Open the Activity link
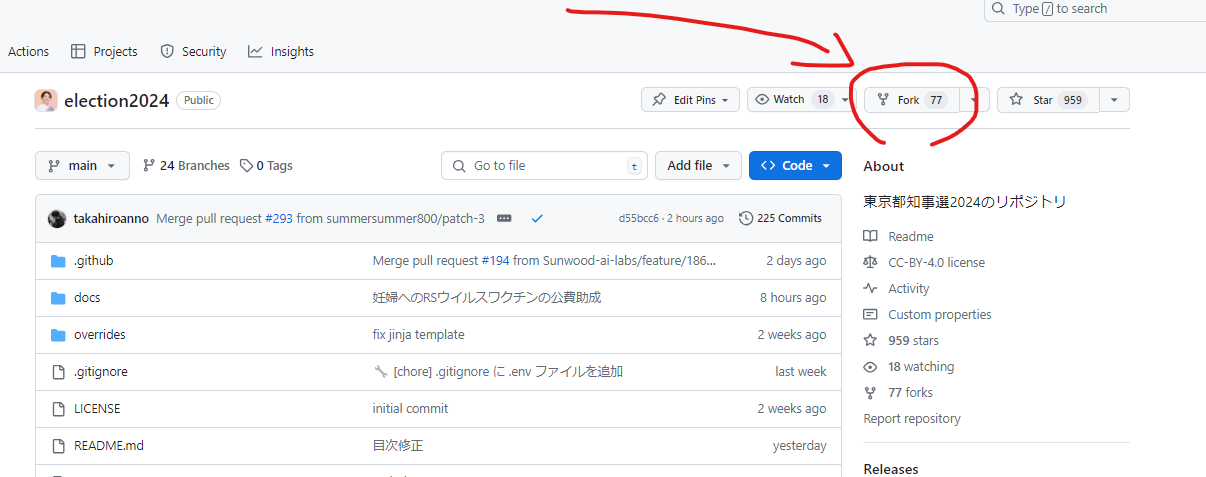The image size is (1206, 477). (908, 288)
